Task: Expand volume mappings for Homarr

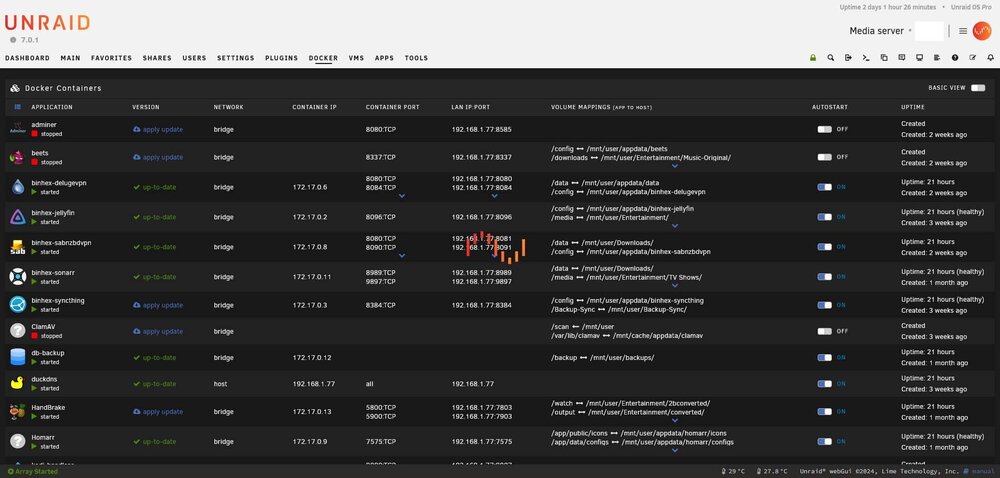Action: click(x=675, y=451)
